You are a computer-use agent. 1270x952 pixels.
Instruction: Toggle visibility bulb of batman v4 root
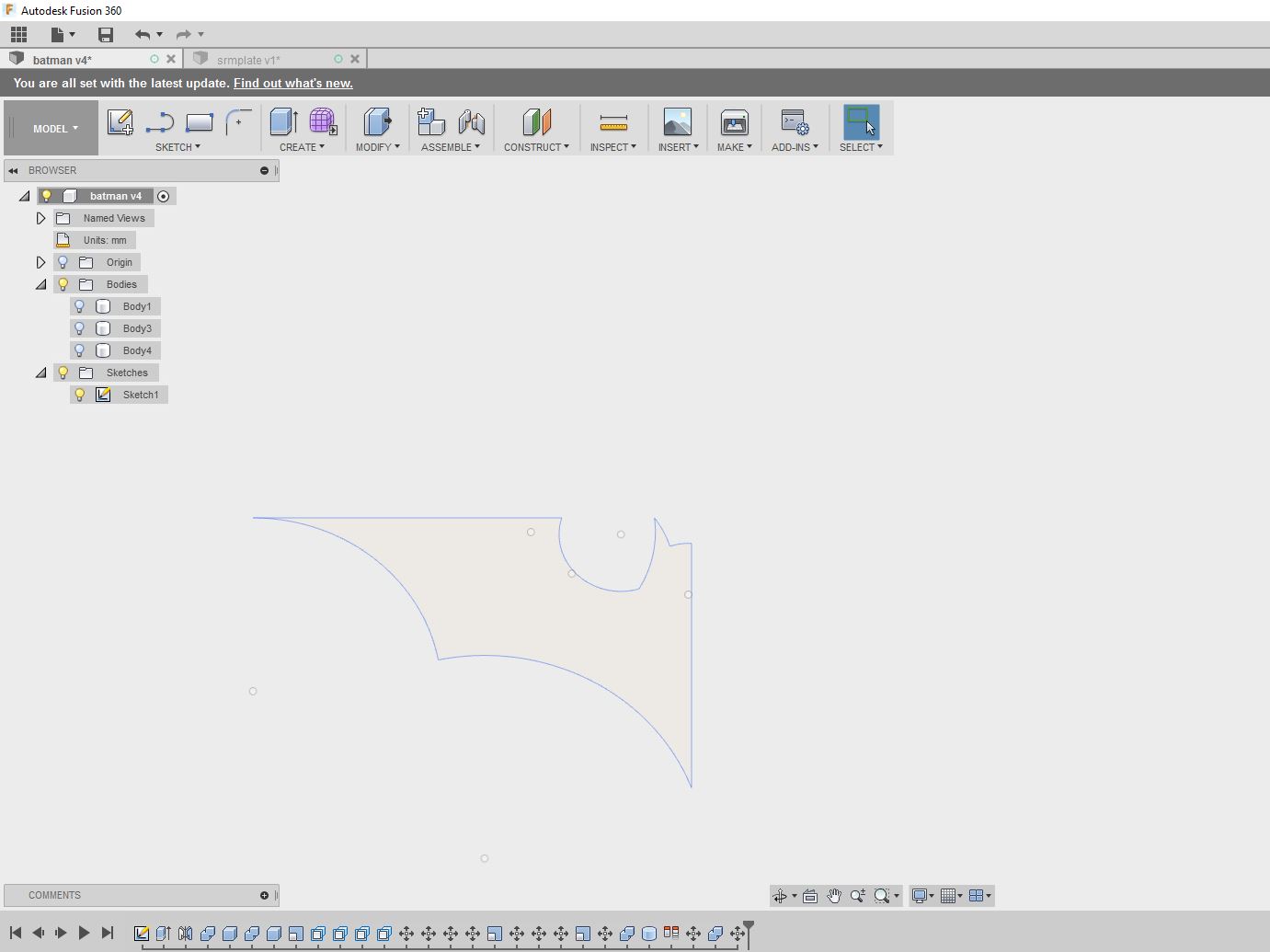pos(47,196)
